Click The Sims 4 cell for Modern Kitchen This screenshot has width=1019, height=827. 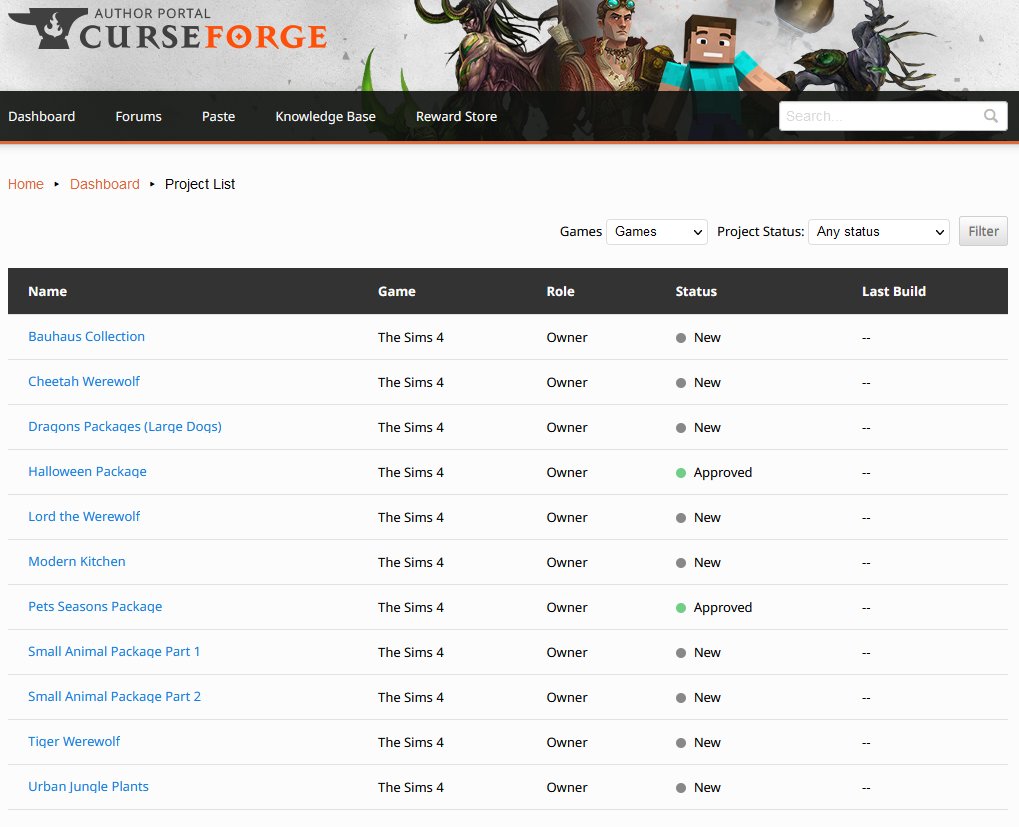pos(411,562)
